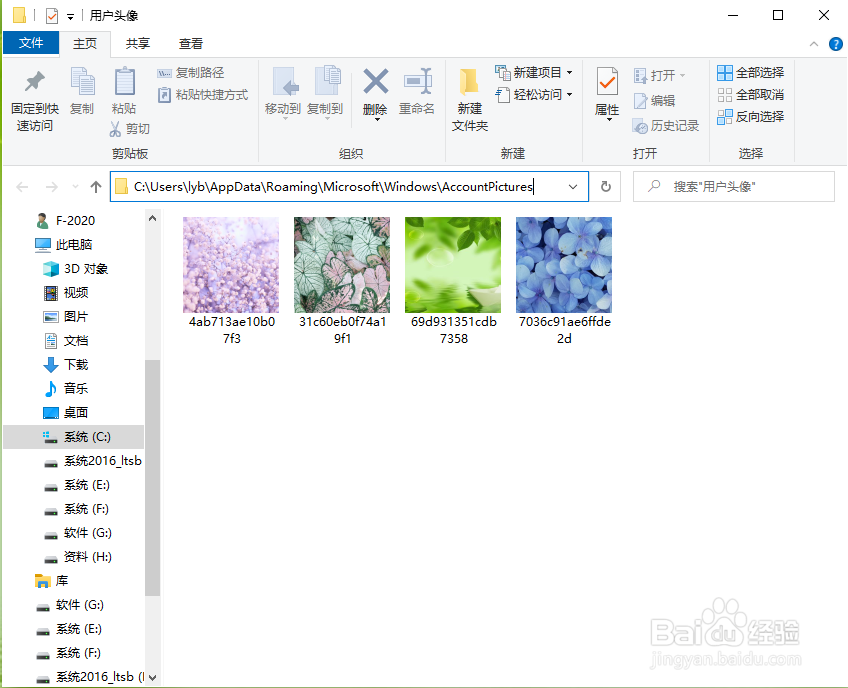Click the 重命名 rename icon
This screenshot has width=848, height=688.
point(417,82)
